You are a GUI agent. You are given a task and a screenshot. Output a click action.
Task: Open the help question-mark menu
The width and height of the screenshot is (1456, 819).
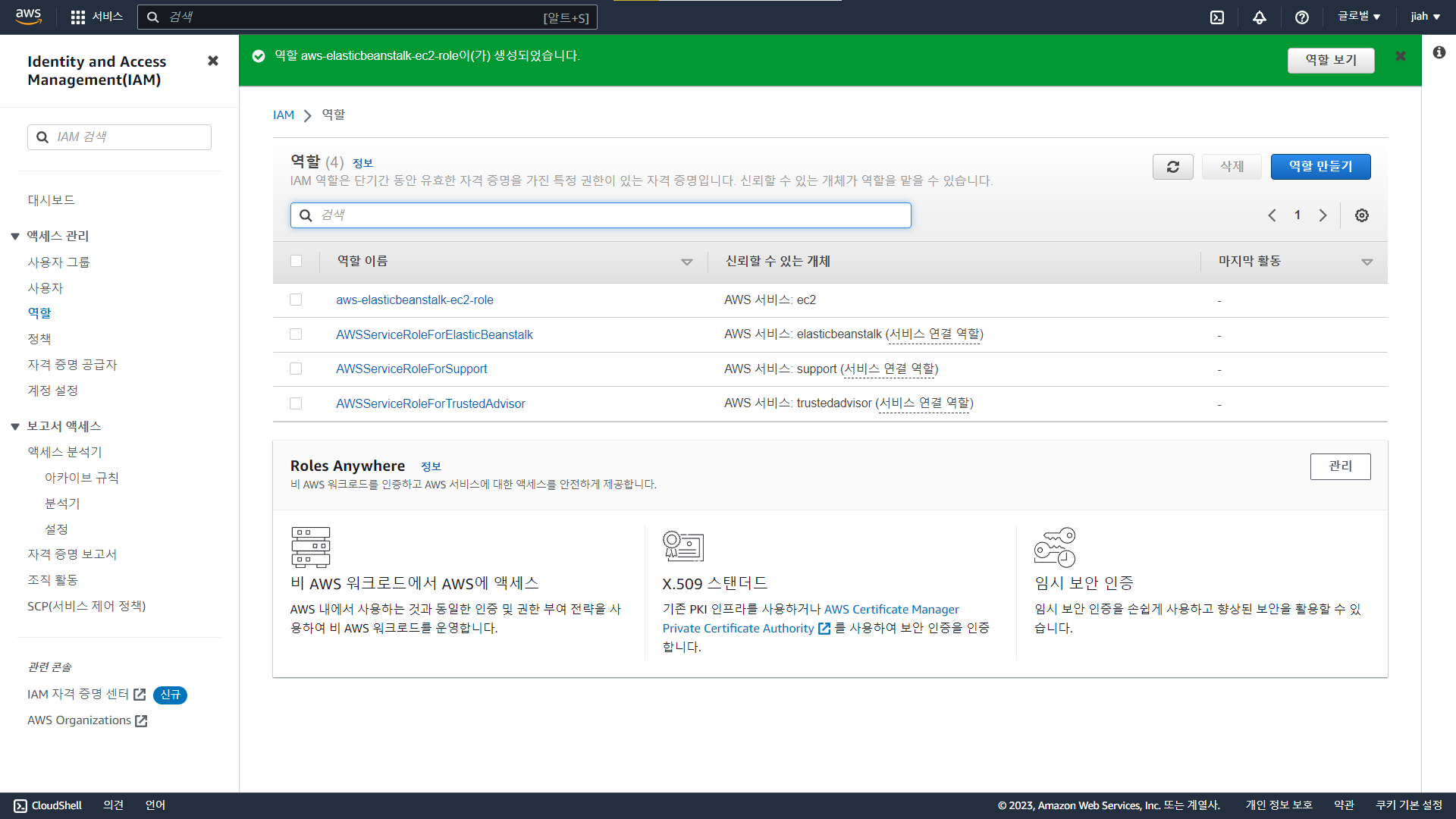click(1302, 17)
